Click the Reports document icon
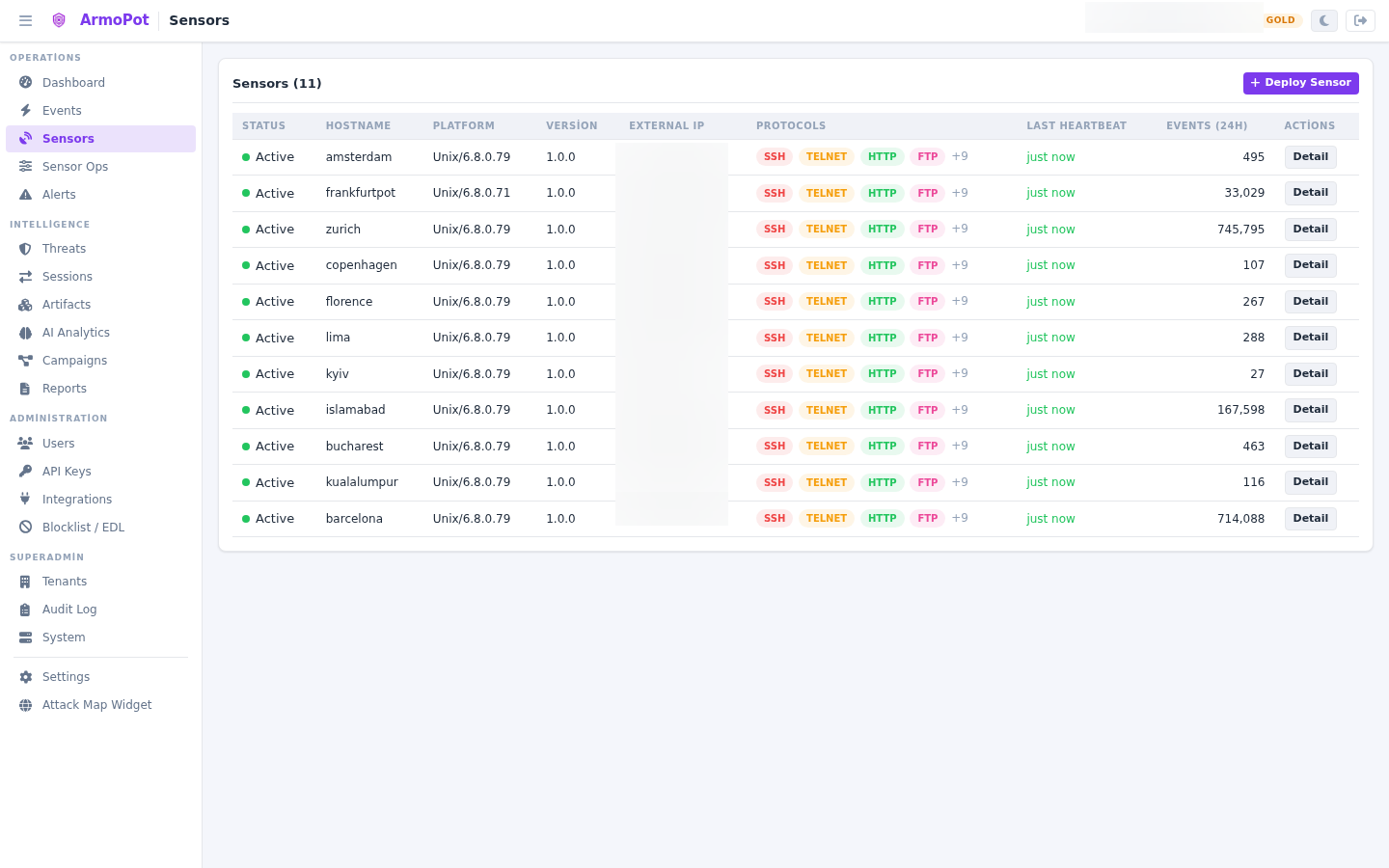This screenshot has width=1389, height=868. (26, 389)
